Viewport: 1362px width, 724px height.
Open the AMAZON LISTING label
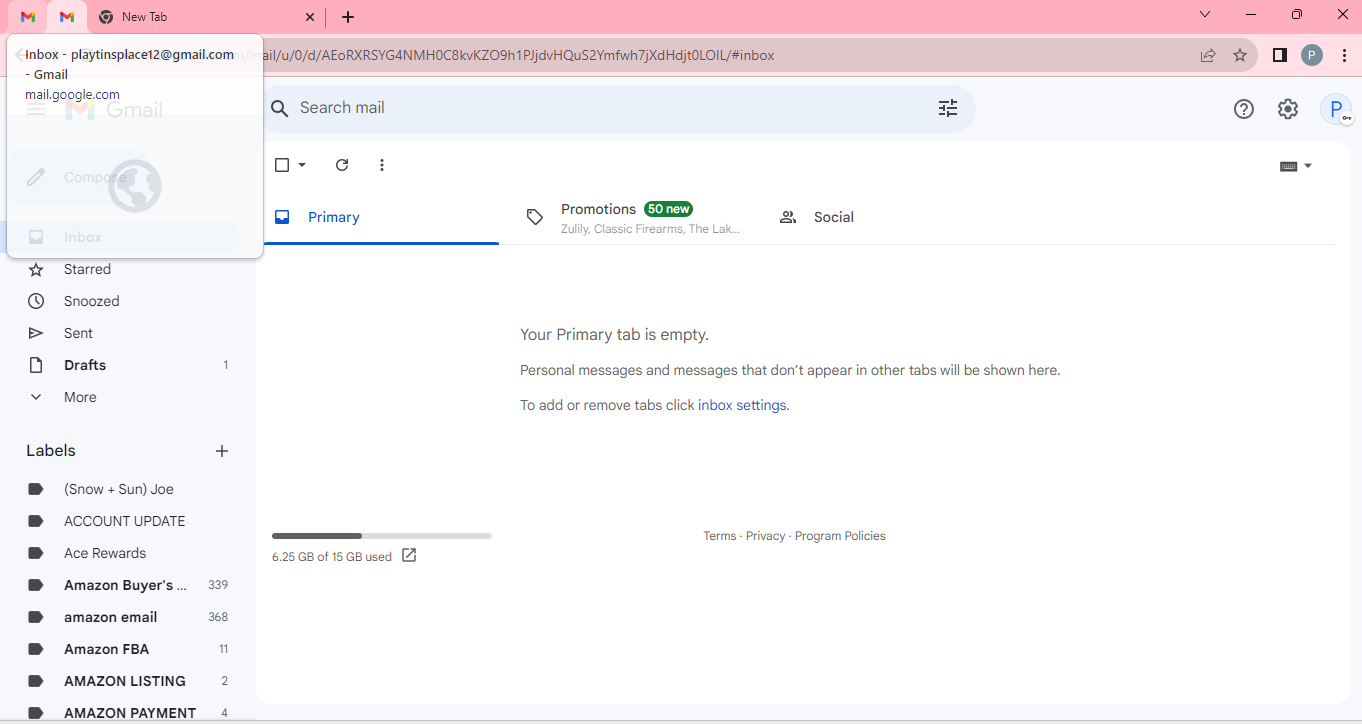pos(125,681)
